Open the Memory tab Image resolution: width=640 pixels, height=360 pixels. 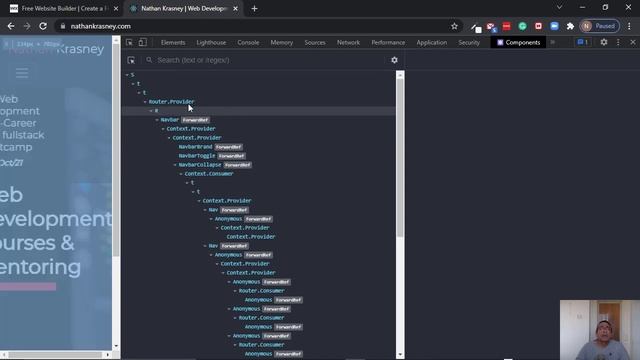pos(282,42)
